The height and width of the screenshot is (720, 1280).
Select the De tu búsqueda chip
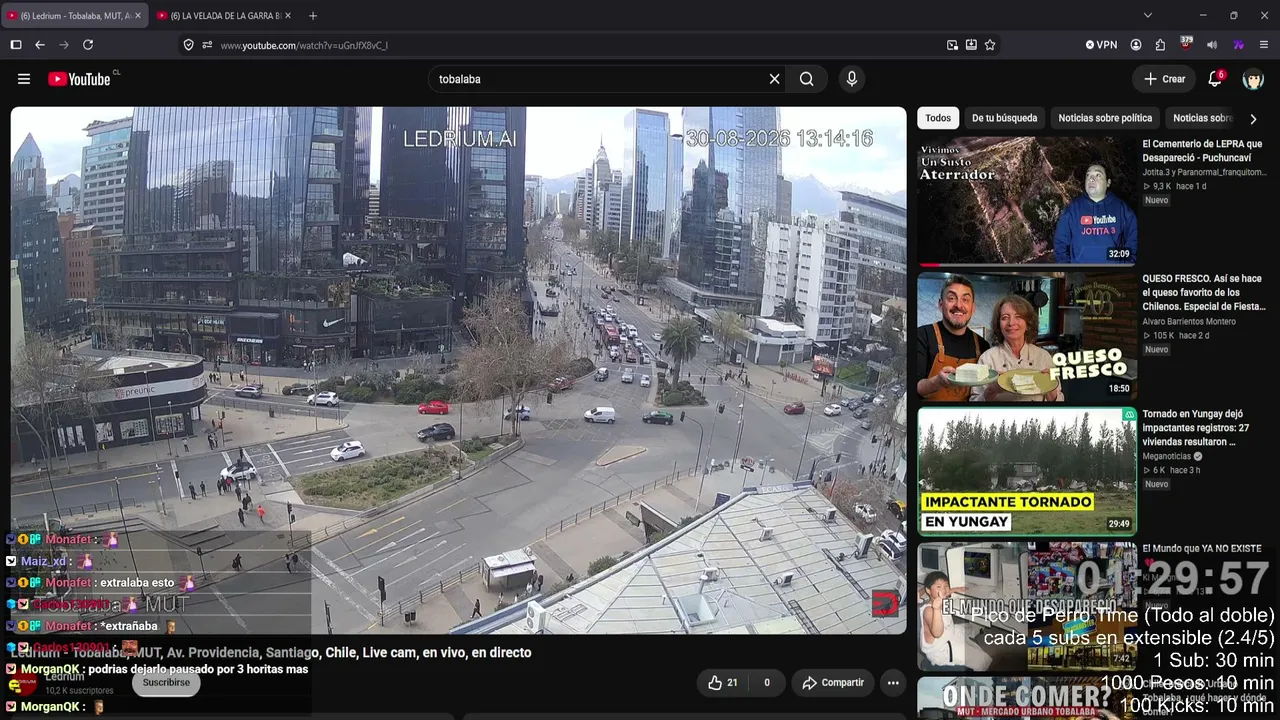[x=1004, y=118]
